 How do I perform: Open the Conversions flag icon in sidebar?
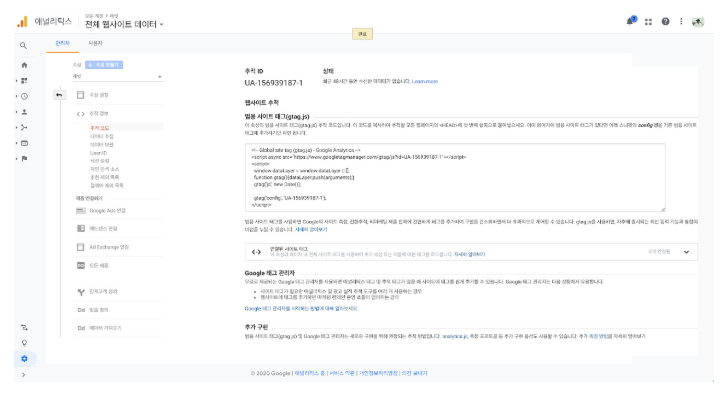point(24,159)
